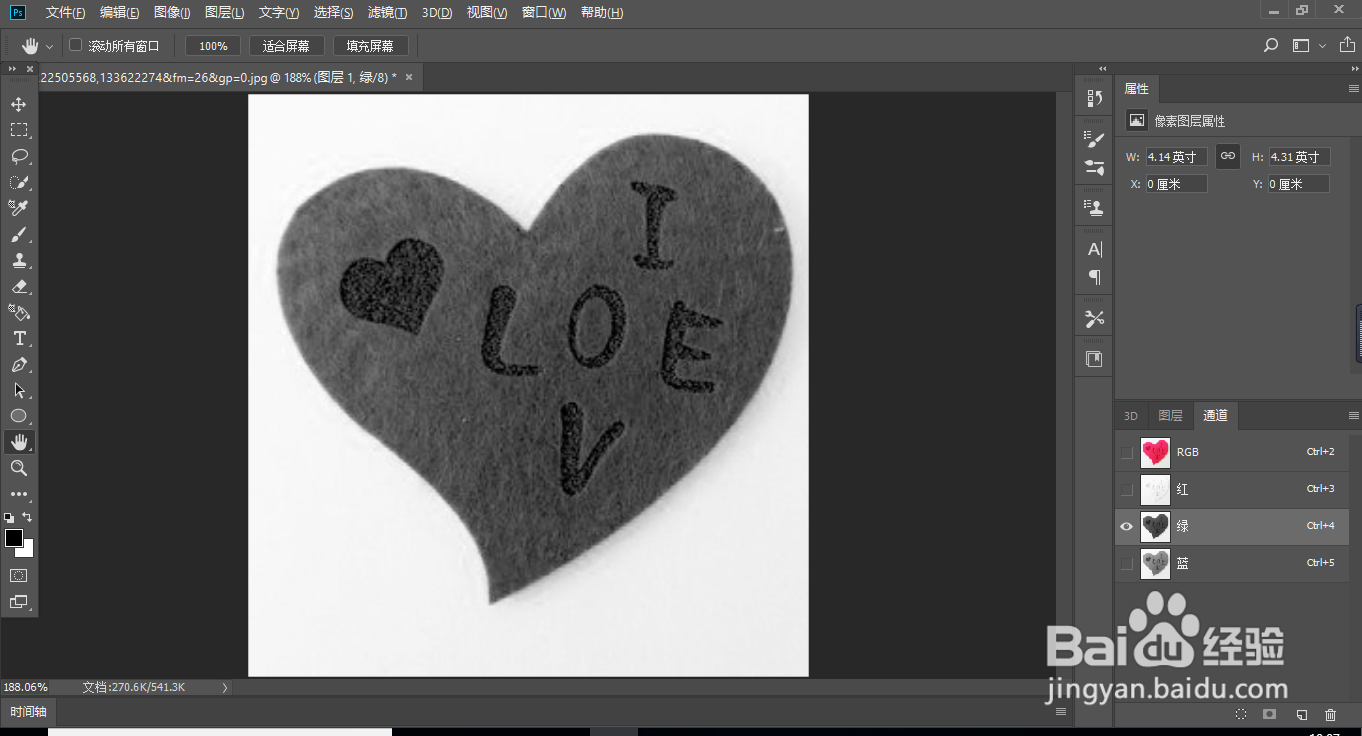The height and width of the screenshot is (736, 1362).
Task: Open the extra tools ellipsis menu
Action: pyautogui.click(x=19, y=494)
